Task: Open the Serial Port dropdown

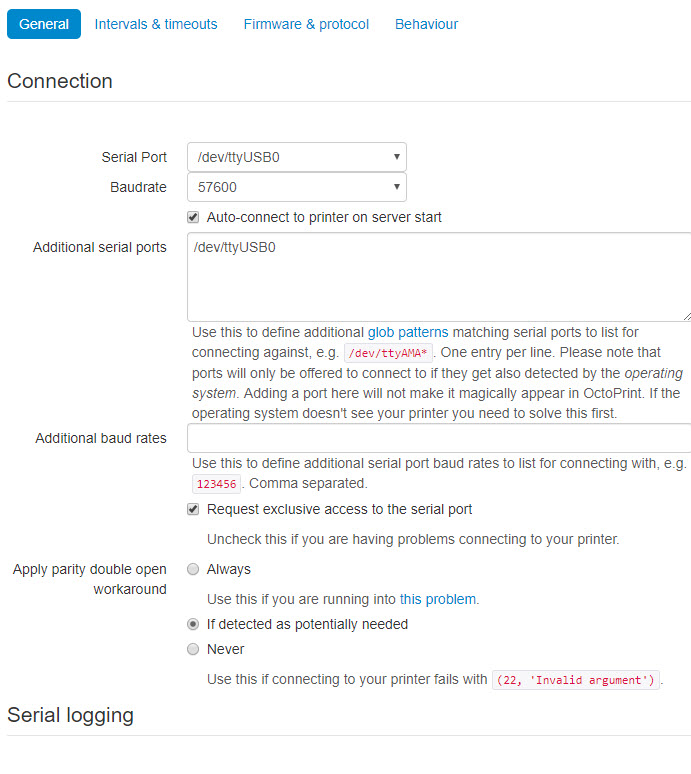Action: coord(297,157)
